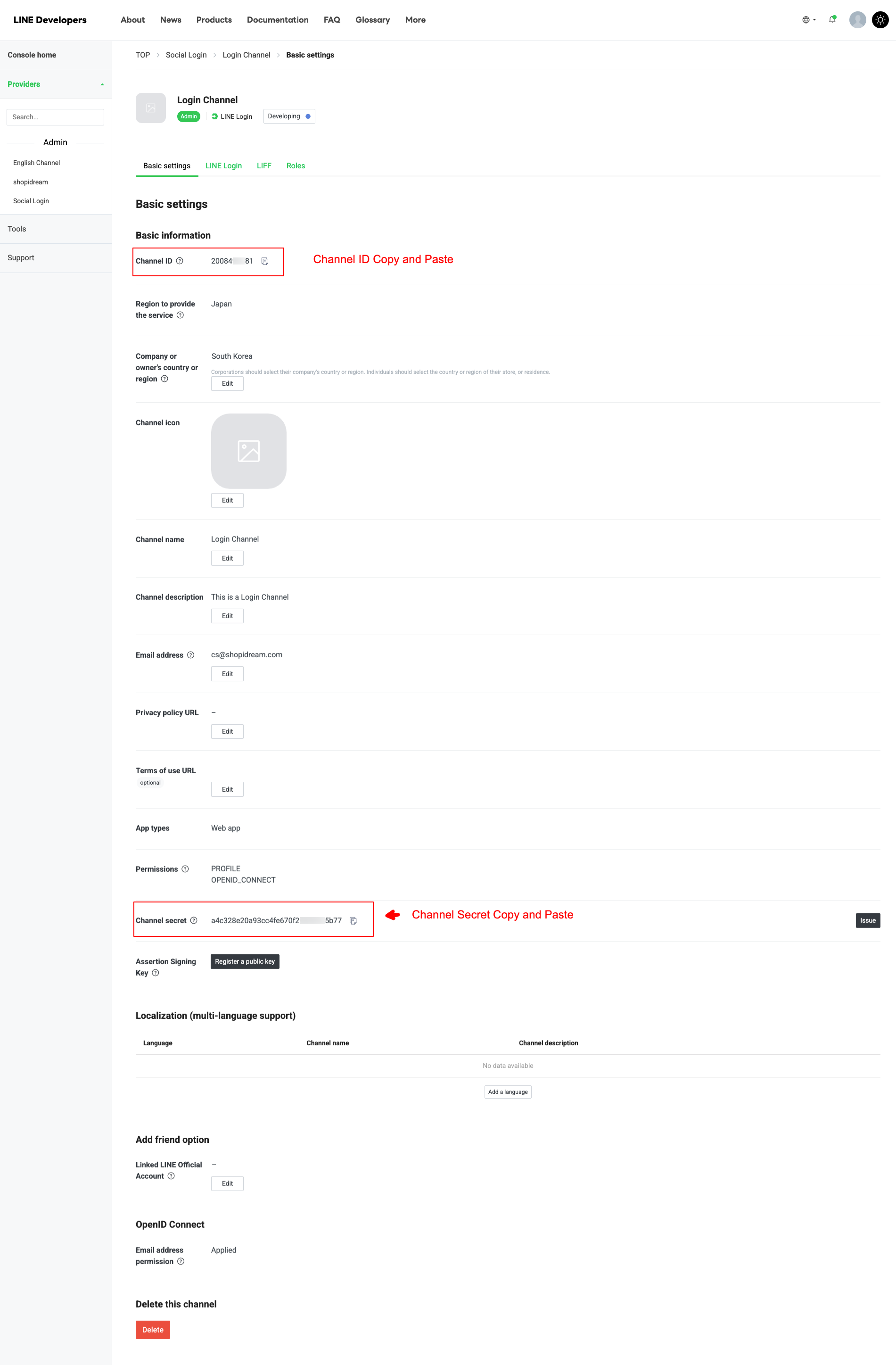Click the Admin role badge

coord(189,116)
